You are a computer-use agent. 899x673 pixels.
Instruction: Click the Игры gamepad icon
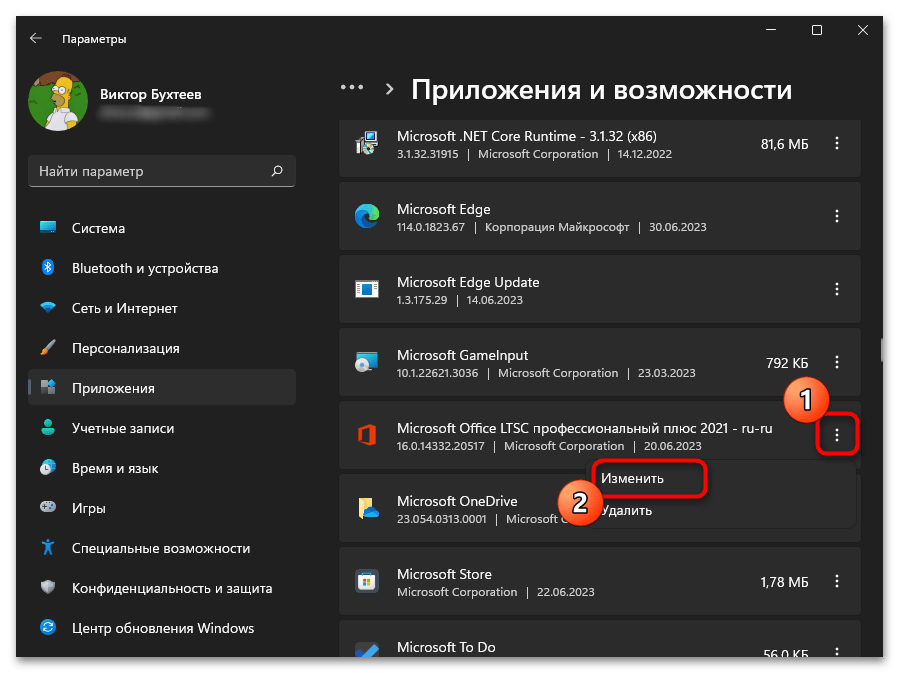click(48, 507)
